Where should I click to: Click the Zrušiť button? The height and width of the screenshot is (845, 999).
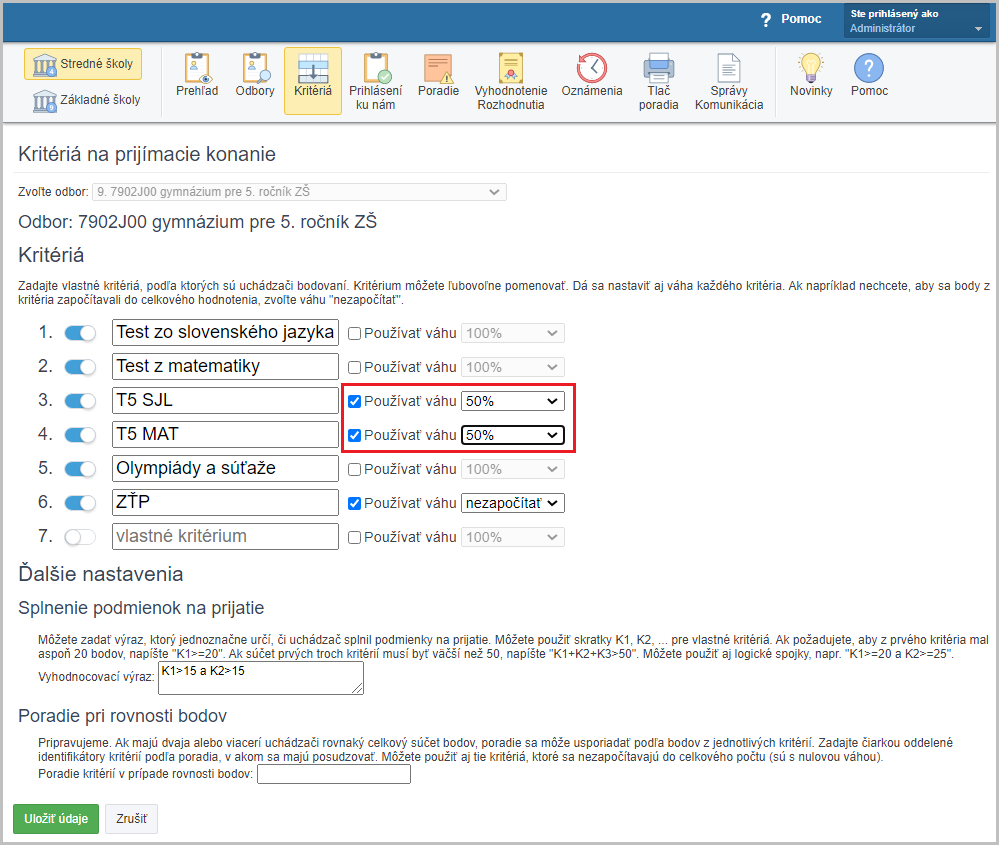[x=131, y=819]
